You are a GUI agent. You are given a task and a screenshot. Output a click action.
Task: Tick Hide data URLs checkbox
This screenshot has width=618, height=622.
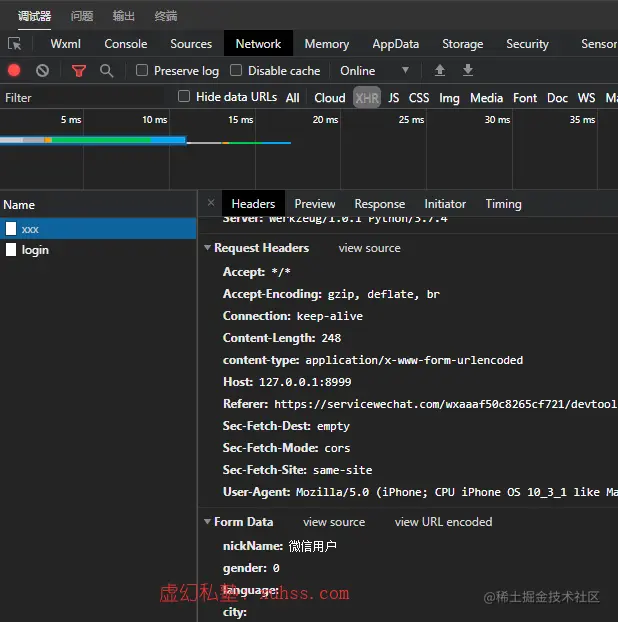click(x=184, y=96)
